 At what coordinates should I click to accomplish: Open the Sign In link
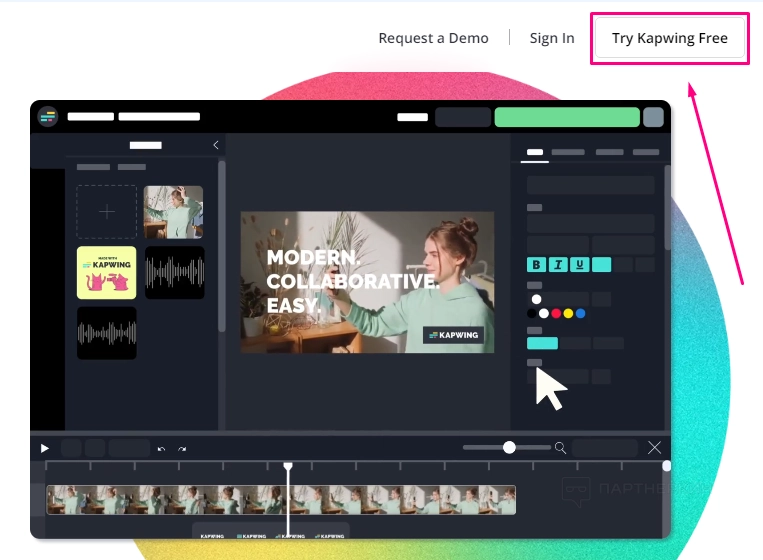(x=552, y=38)
